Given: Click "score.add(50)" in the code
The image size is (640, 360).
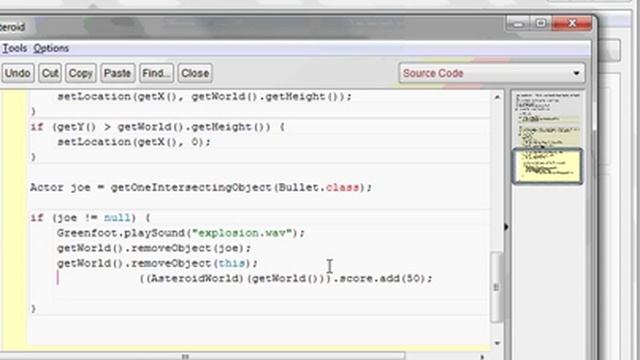Looking at the screenshot, I should coord(383,278).
